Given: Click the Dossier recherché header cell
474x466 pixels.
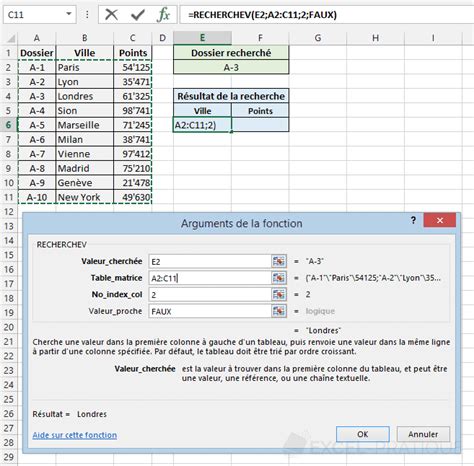Looking at the screenshot, I should [231, 53].
